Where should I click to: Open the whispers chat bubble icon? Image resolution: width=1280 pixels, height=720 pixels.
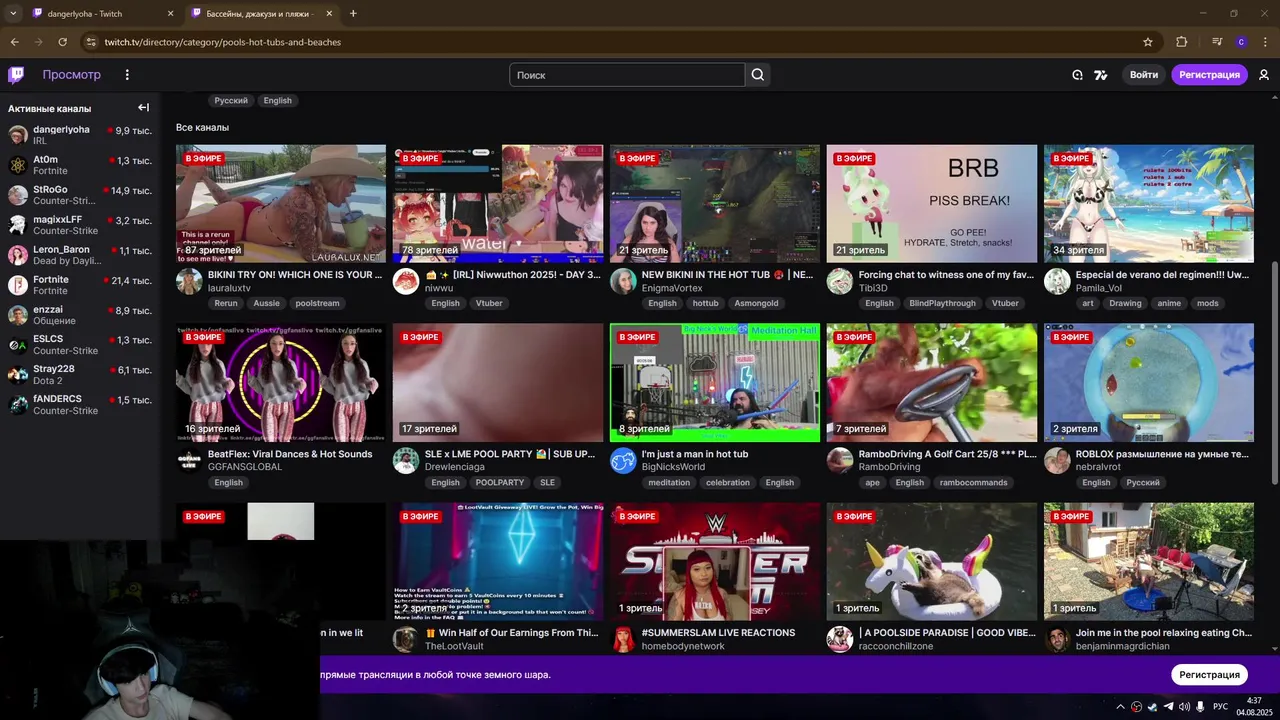(1077, 75)
